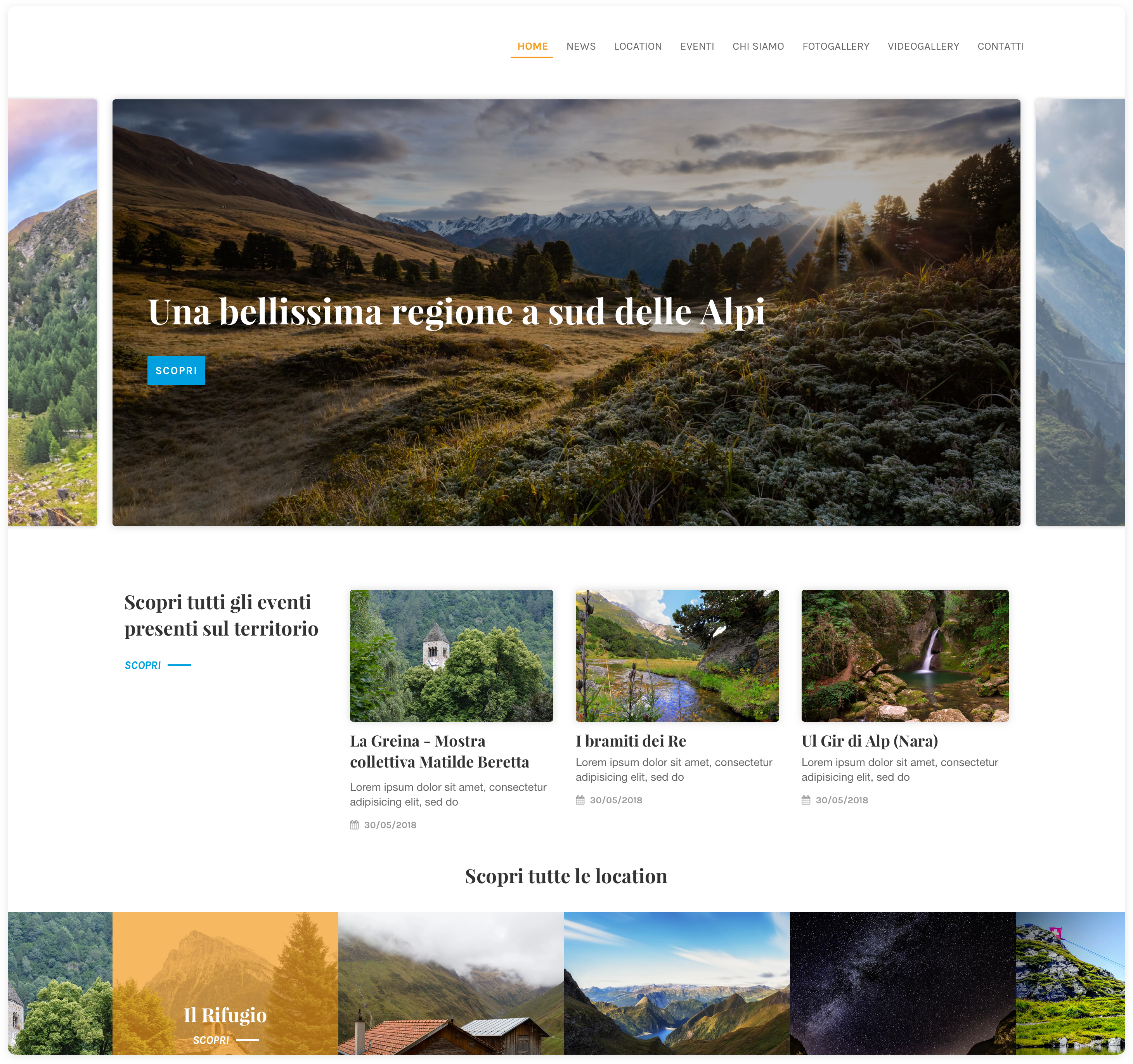Open the HOME menu item
The width and height of the screenshot is (1133, 1064).
pyautogui.click(x=532, y=46)
